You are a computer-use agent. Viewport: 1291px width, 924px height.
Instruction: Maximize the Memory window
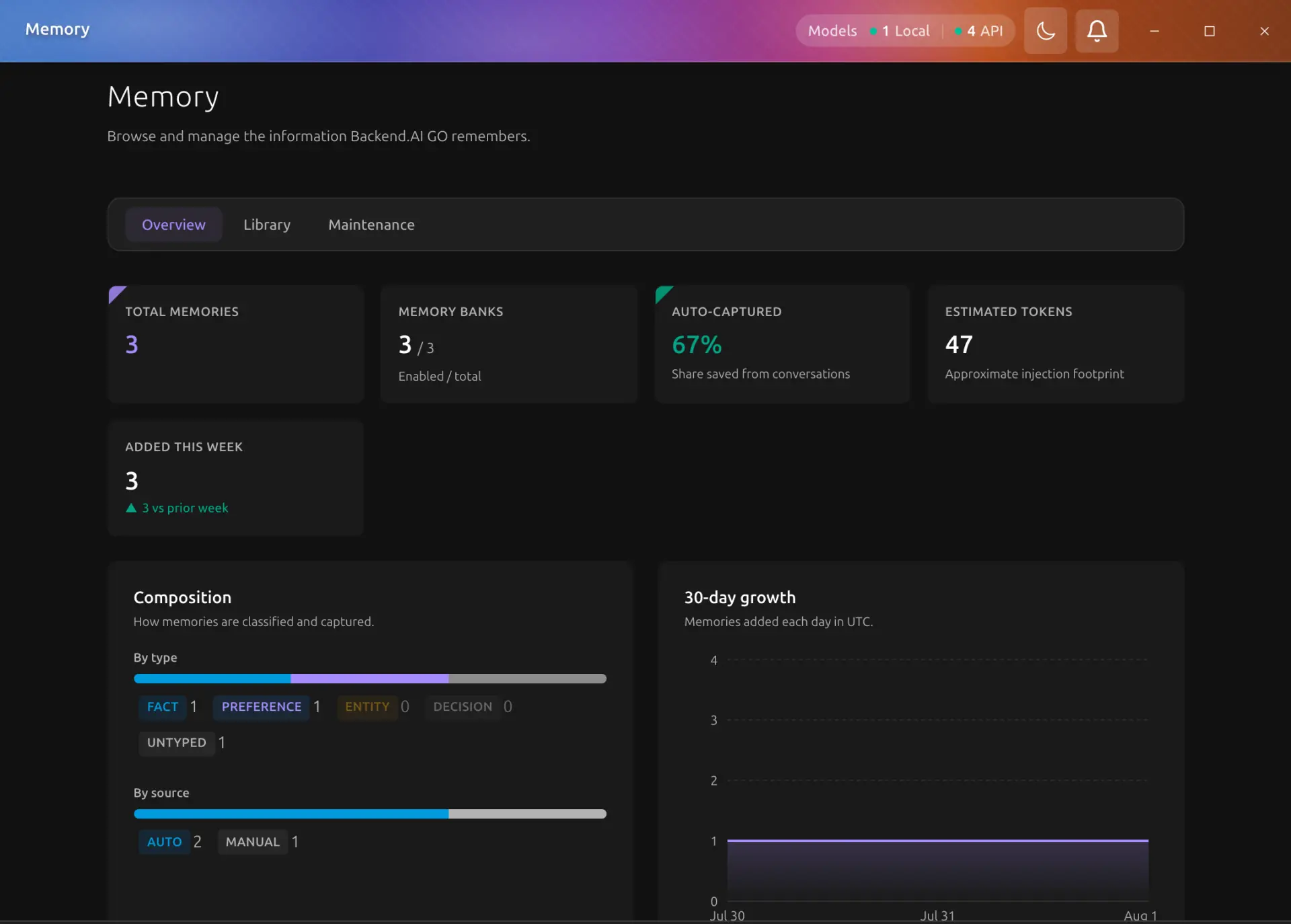point(1210,31)
